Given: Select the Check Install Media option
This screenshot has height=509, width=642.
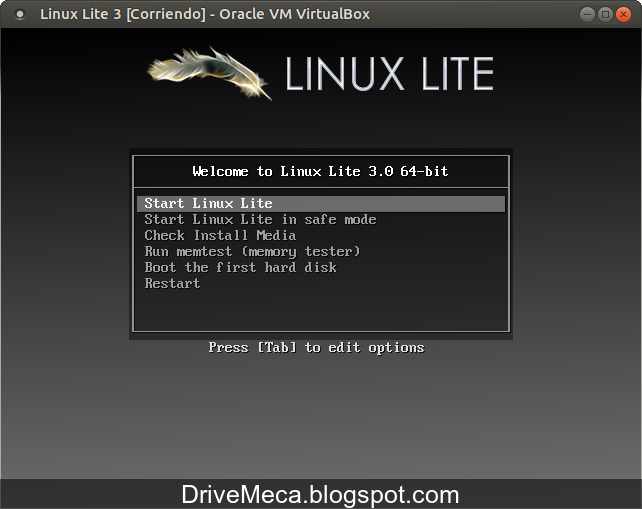Looking at the screenshot, I should (x=220, y=236).
